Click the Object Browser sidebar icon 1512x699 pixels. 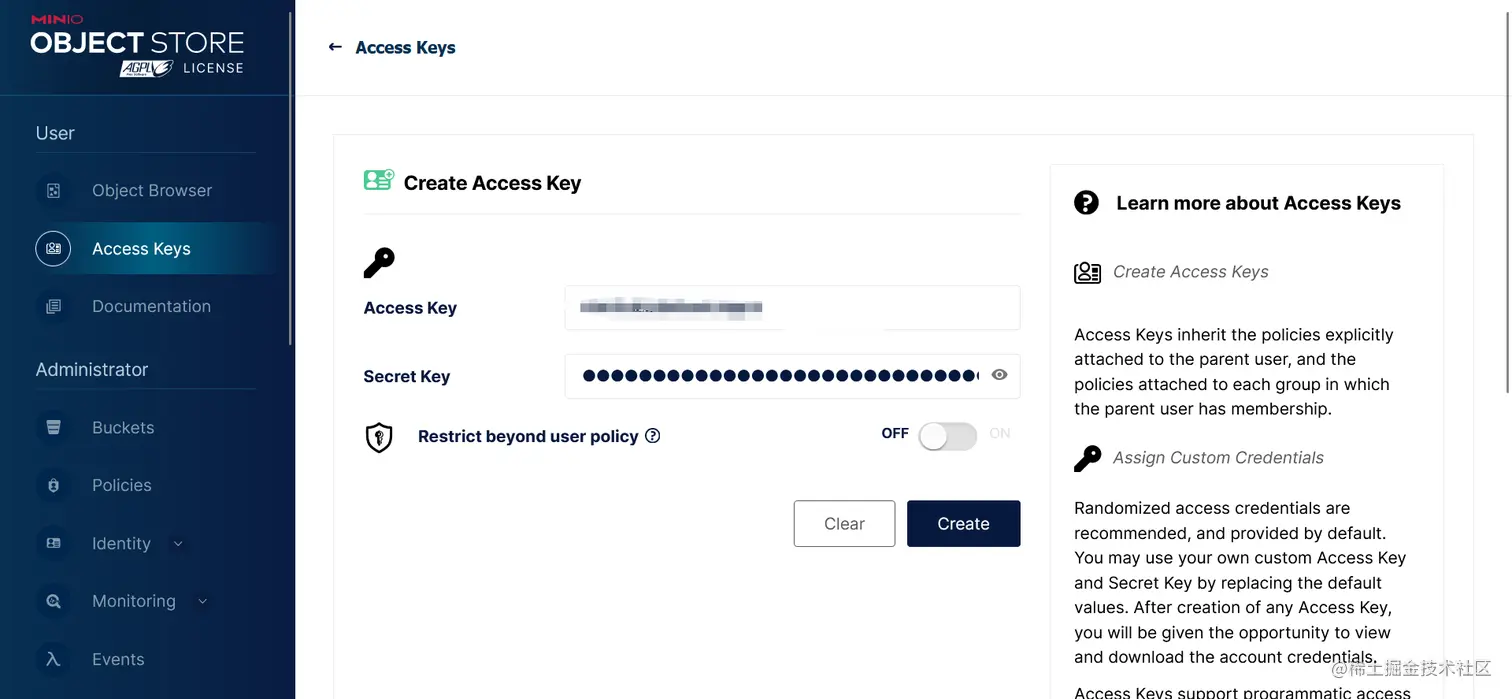point(53,190)
